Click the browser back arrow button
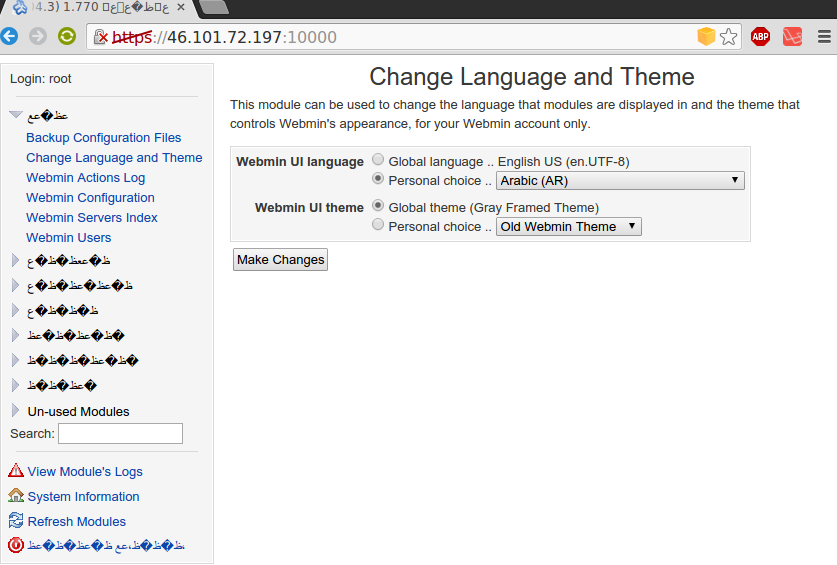Screen dimensions: 837x565 9,36
